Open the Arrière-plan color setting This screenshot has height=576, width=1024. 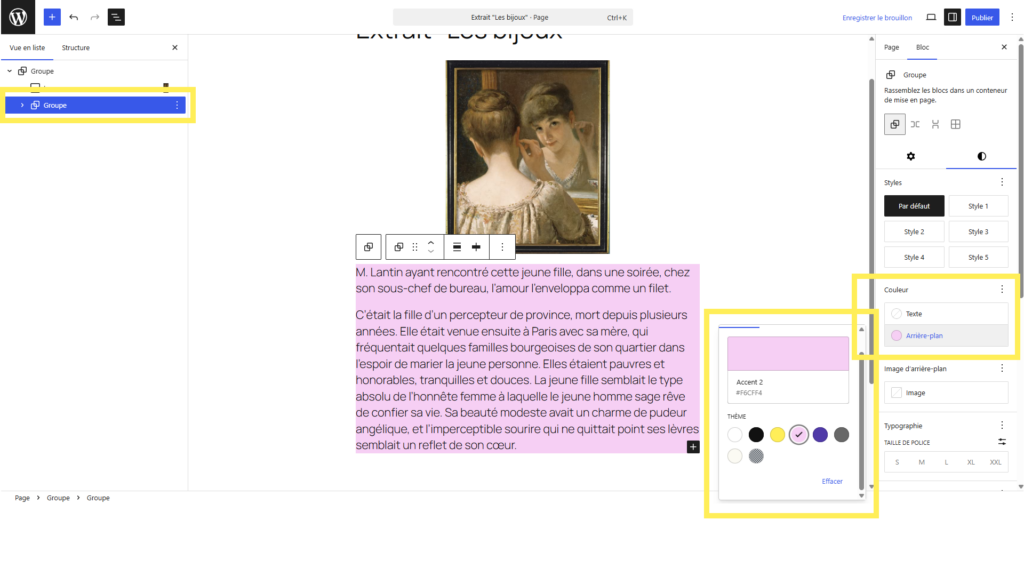tap(946, 336)
